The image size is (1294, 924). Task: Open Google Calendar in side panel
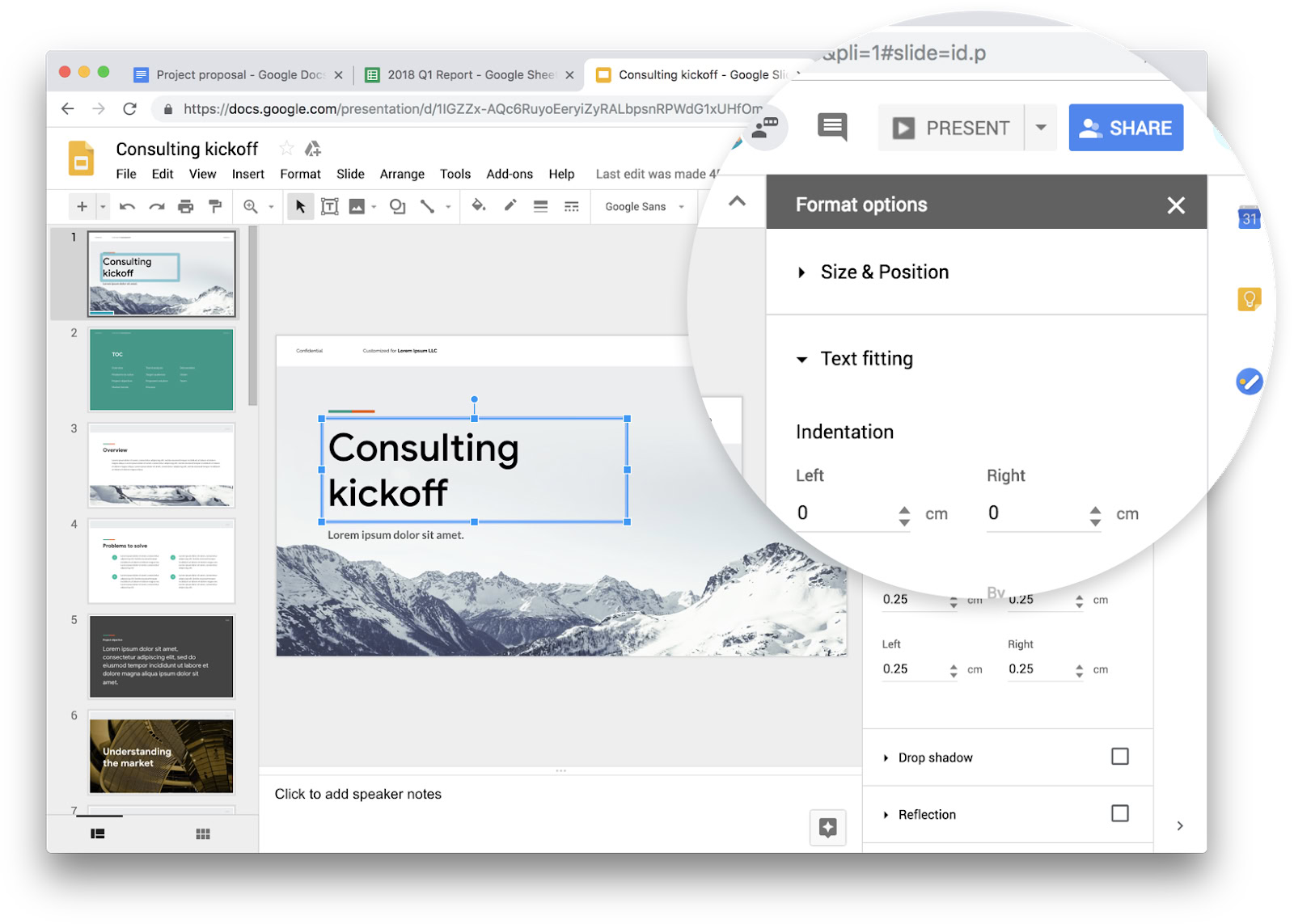click(x=1250, y=217)
